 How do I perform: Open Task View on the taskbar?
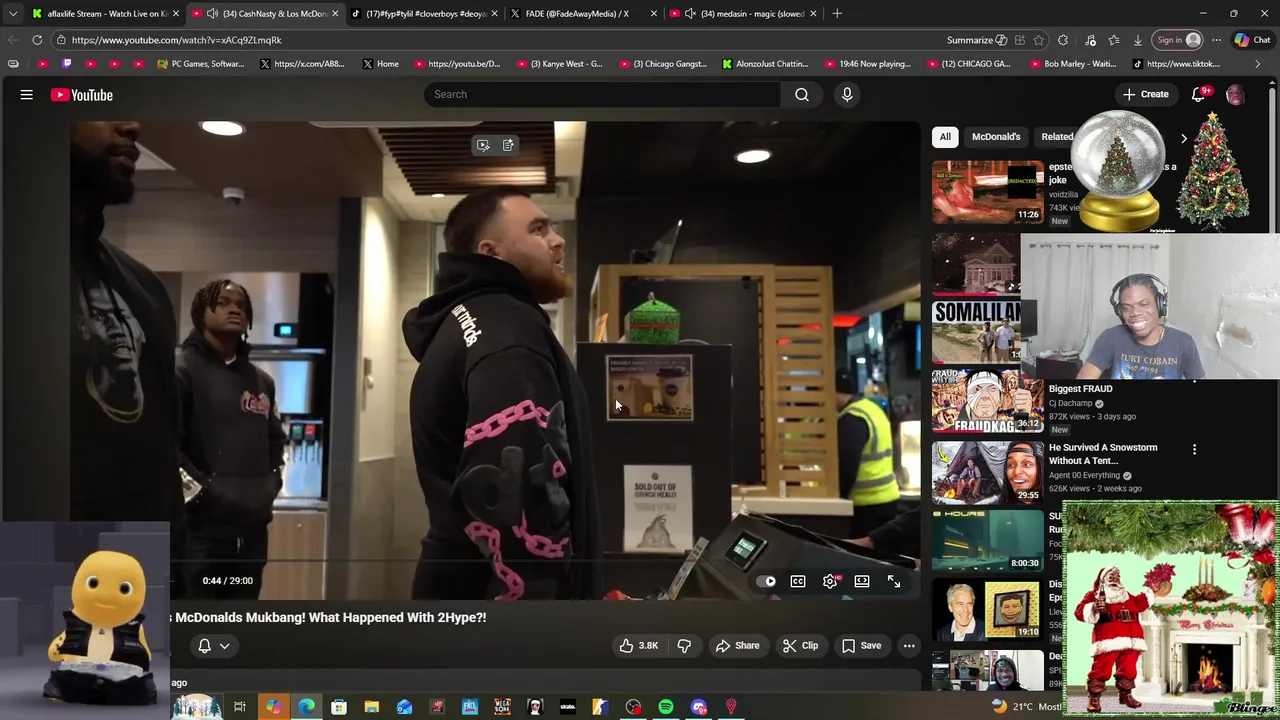point(240,707)
